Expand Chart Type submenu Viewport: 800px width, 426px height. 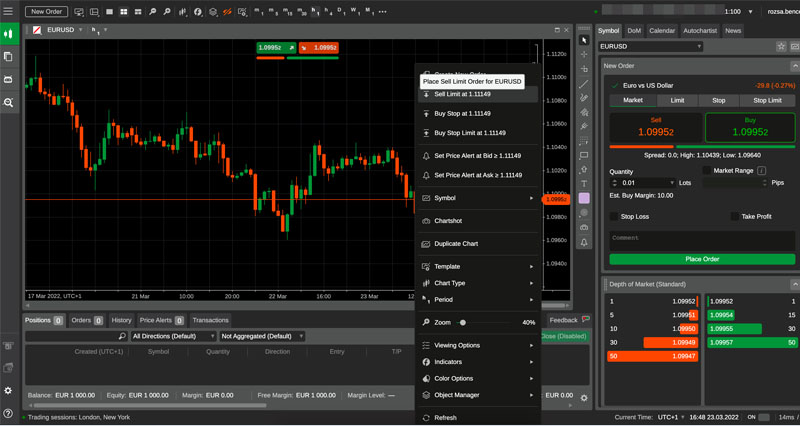478,283
